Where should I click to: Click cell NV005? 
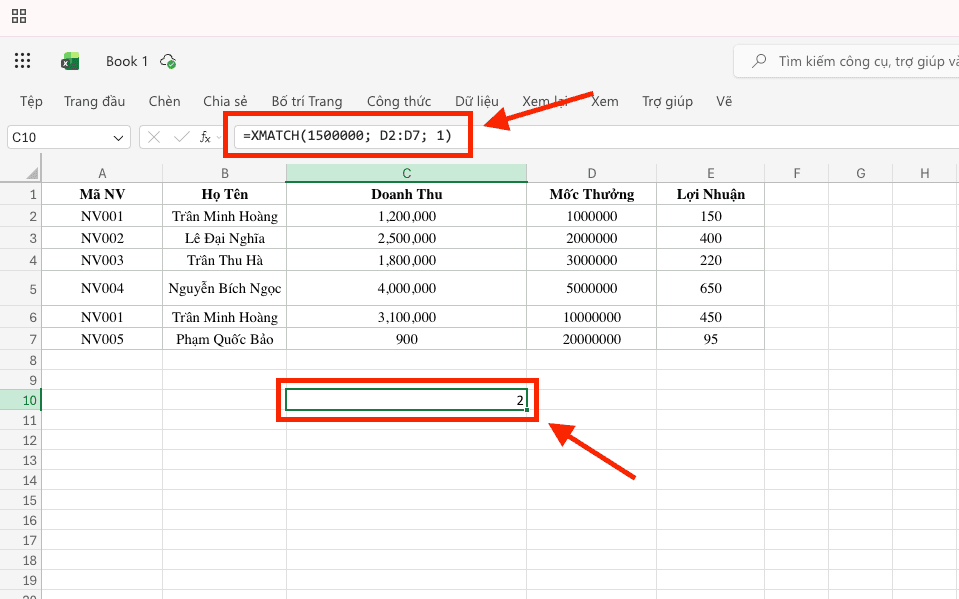[x=102, y=339]
